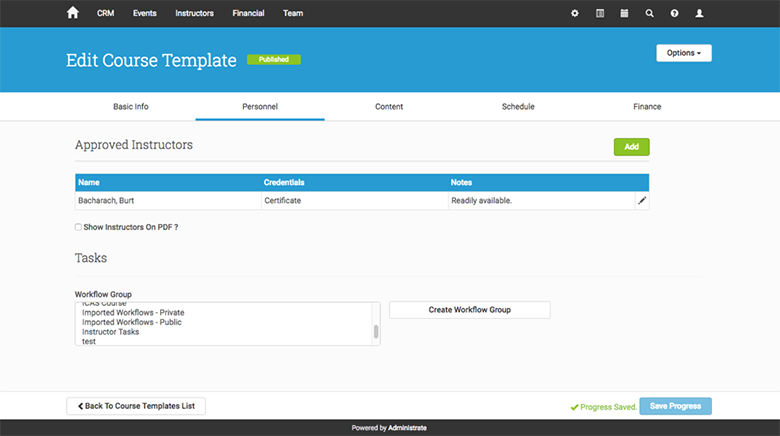Open the search magnifier icon
780x436 pixels.
pos(649,13)
